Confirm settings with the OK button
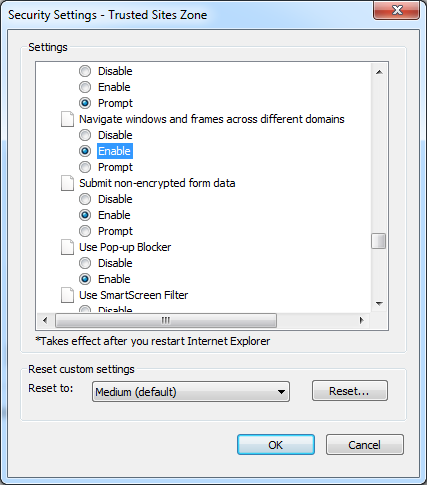 (x=276, y=445)
